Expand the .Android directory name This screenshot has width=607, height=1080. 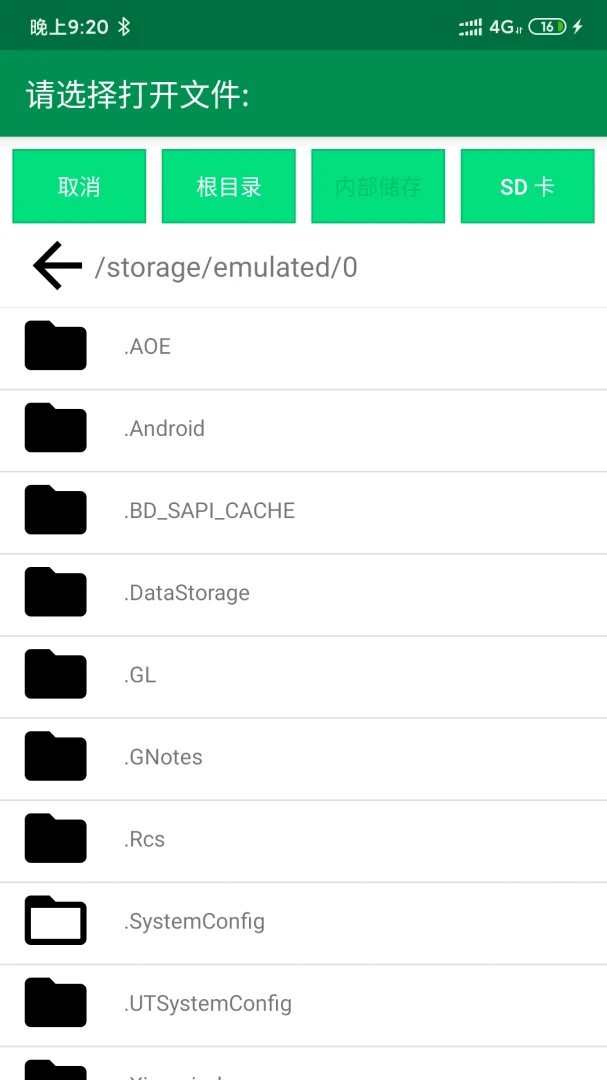click(165, 428)
